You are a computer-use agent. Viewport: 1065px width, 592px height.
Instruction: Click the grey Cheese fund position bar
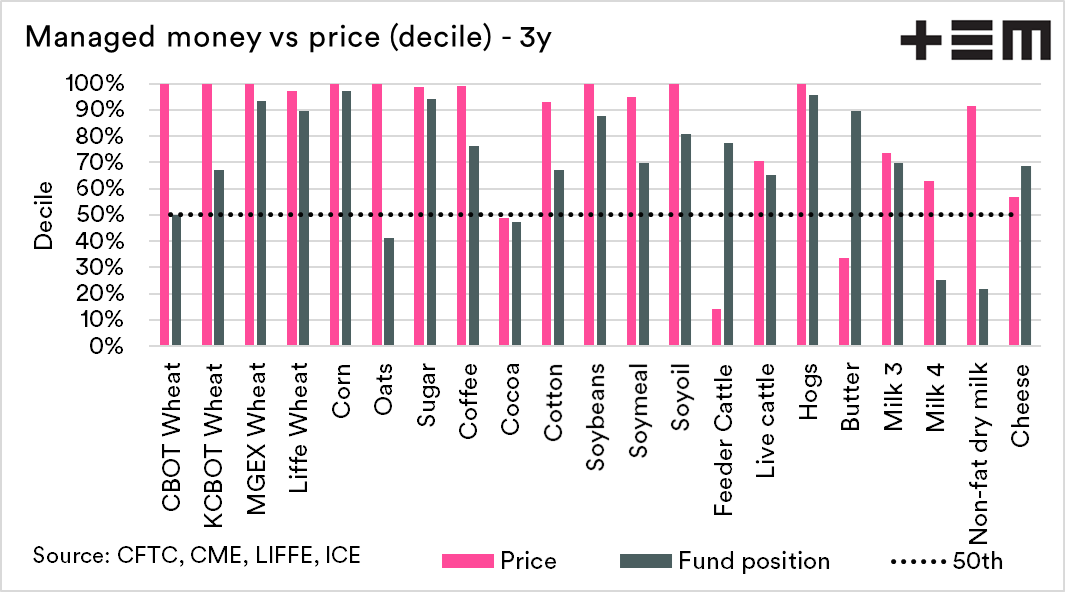pos(1026,256)
